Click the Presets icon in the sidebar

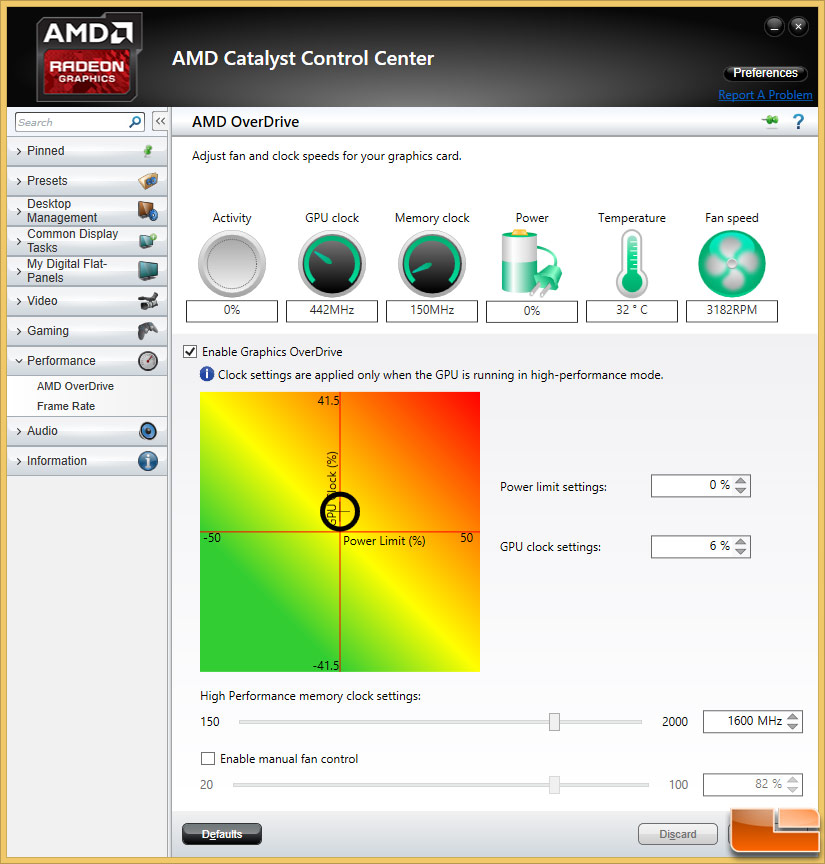coord(148,180)
